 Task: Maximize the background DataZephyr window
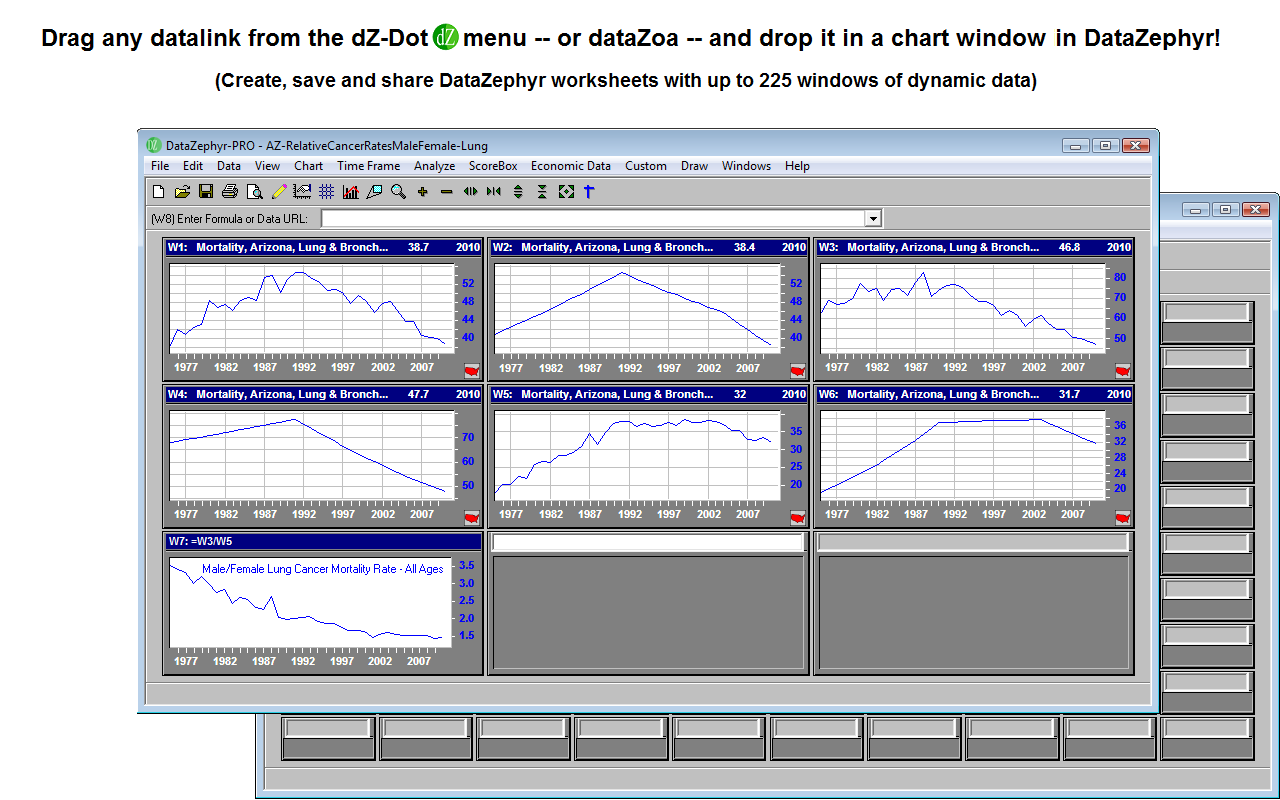[1226, 209]
